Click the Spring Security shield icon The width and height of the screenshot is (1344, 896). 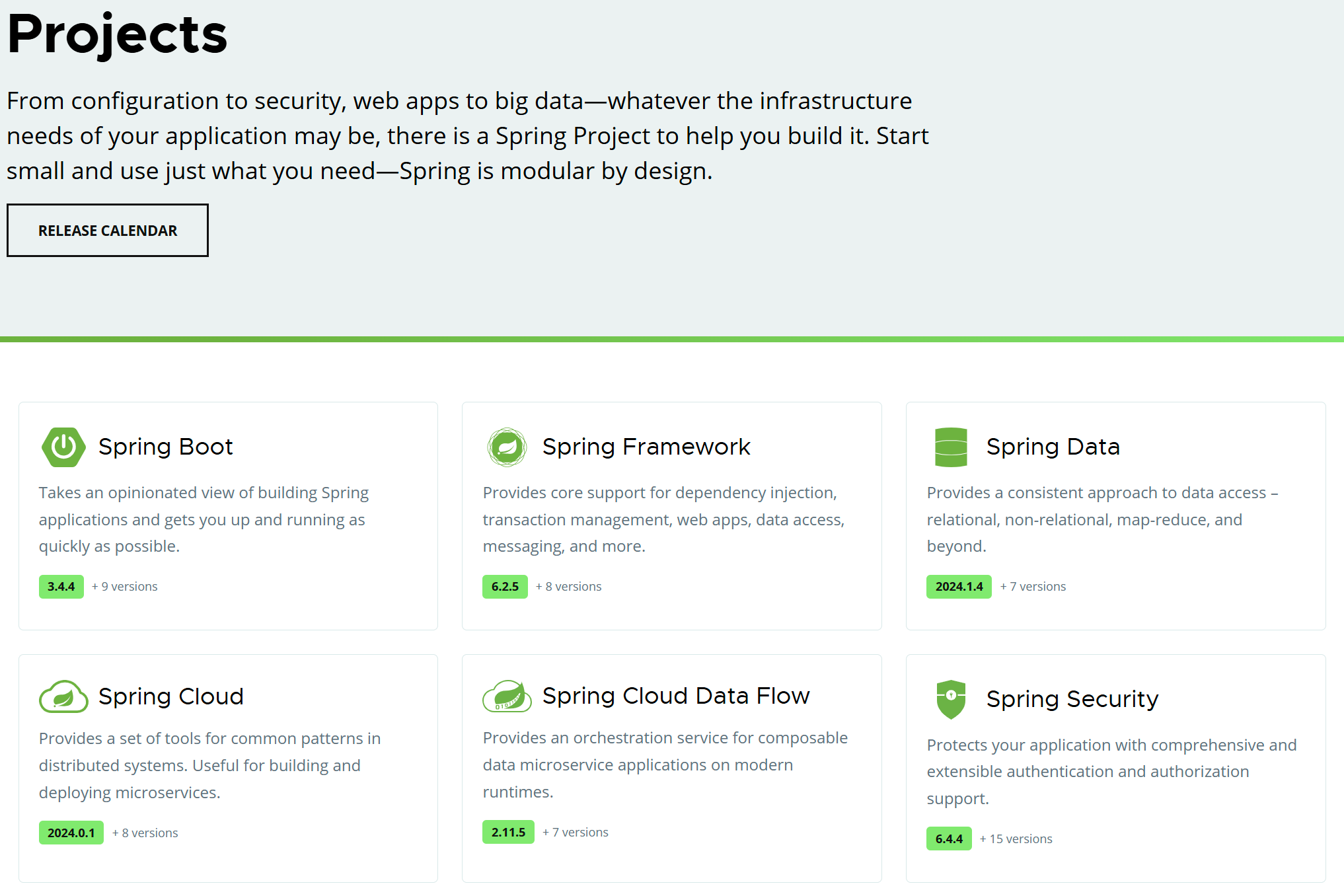click(951, 699)
